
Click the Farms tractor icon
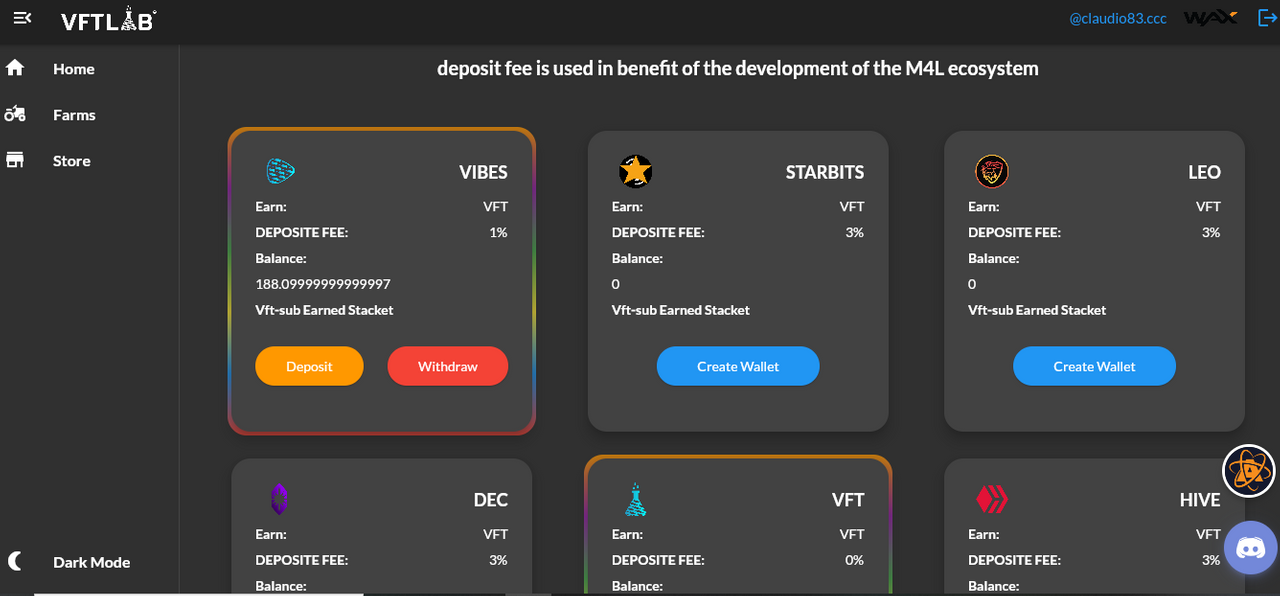click(15, 114)
